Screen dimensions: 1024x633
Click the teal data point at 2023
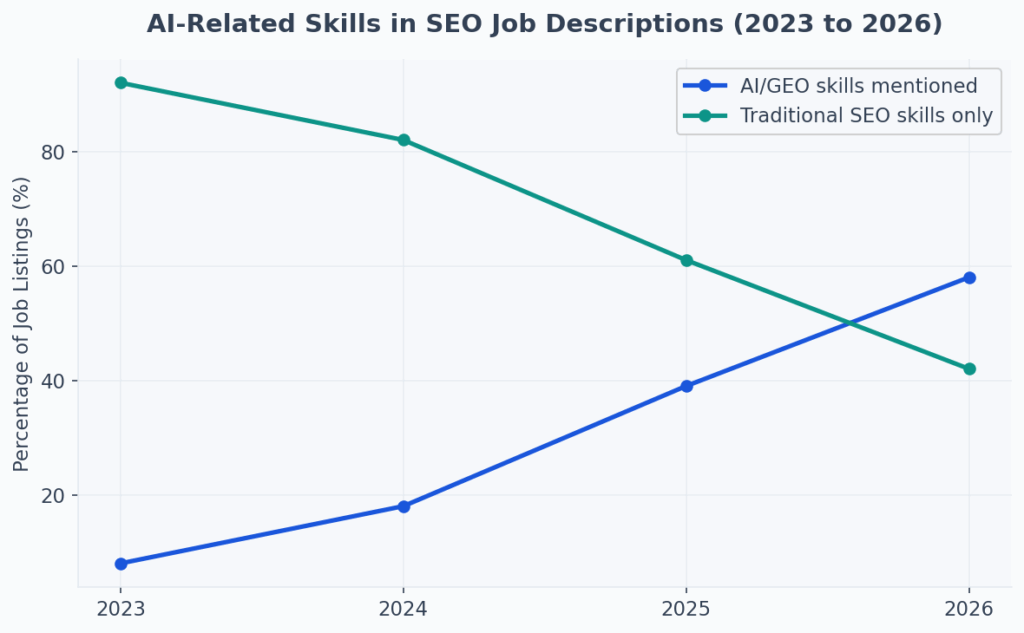click(x=121, y=83)
